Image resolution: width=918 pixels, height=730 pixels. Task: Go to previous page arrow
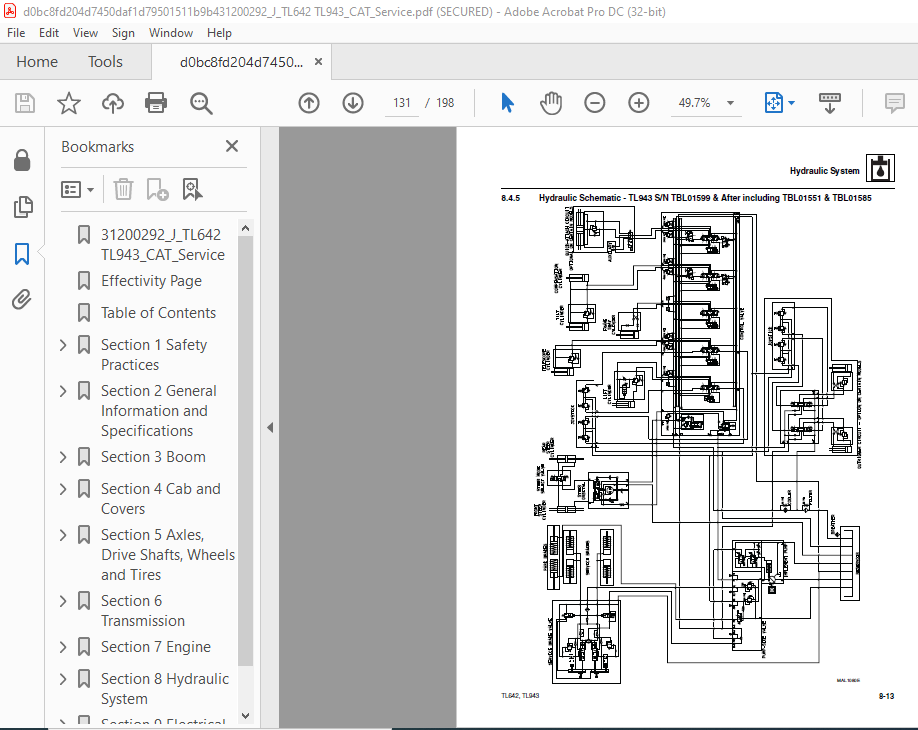point(309,103)
